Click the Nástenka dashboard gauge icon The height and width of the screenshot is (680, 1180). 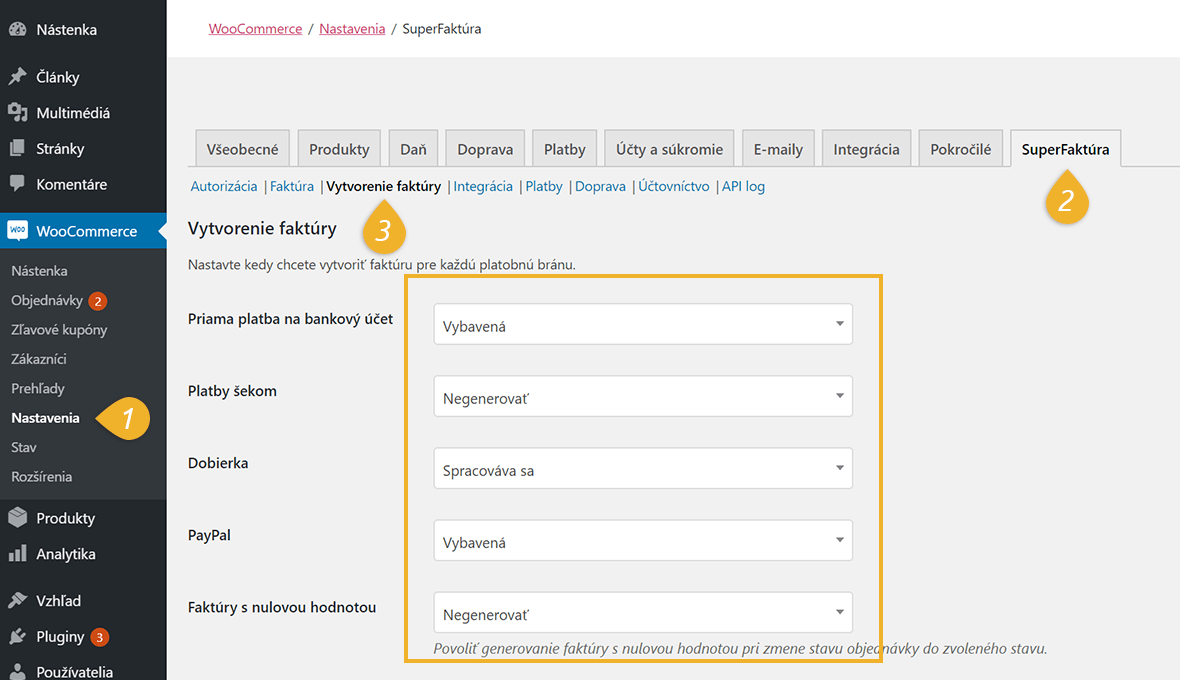[x=17, y=29]
